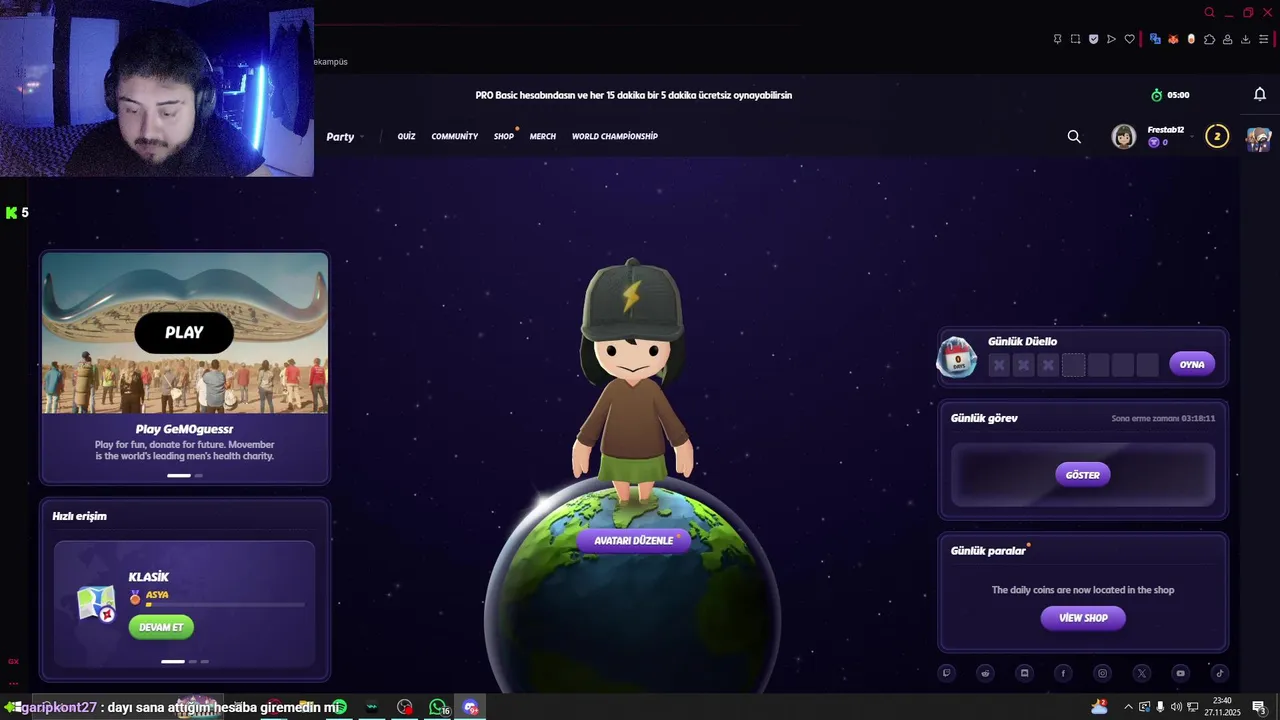Open WORLD CHAMPIONSHIP menu item
The image size is (1280, 720).
point(615,136)
